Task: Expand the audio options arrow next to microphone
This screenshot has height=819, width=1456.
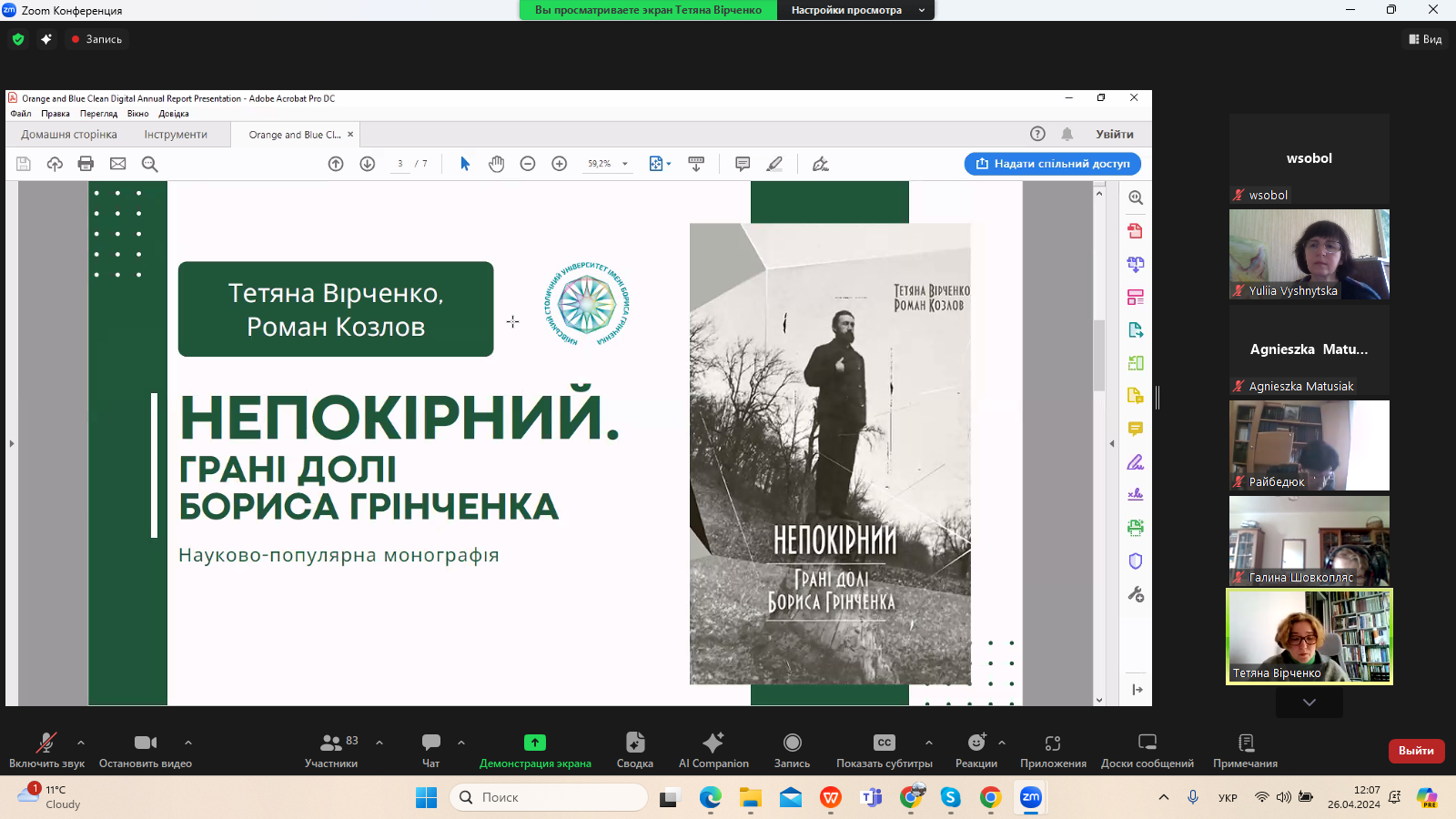Action: (81, 743)
